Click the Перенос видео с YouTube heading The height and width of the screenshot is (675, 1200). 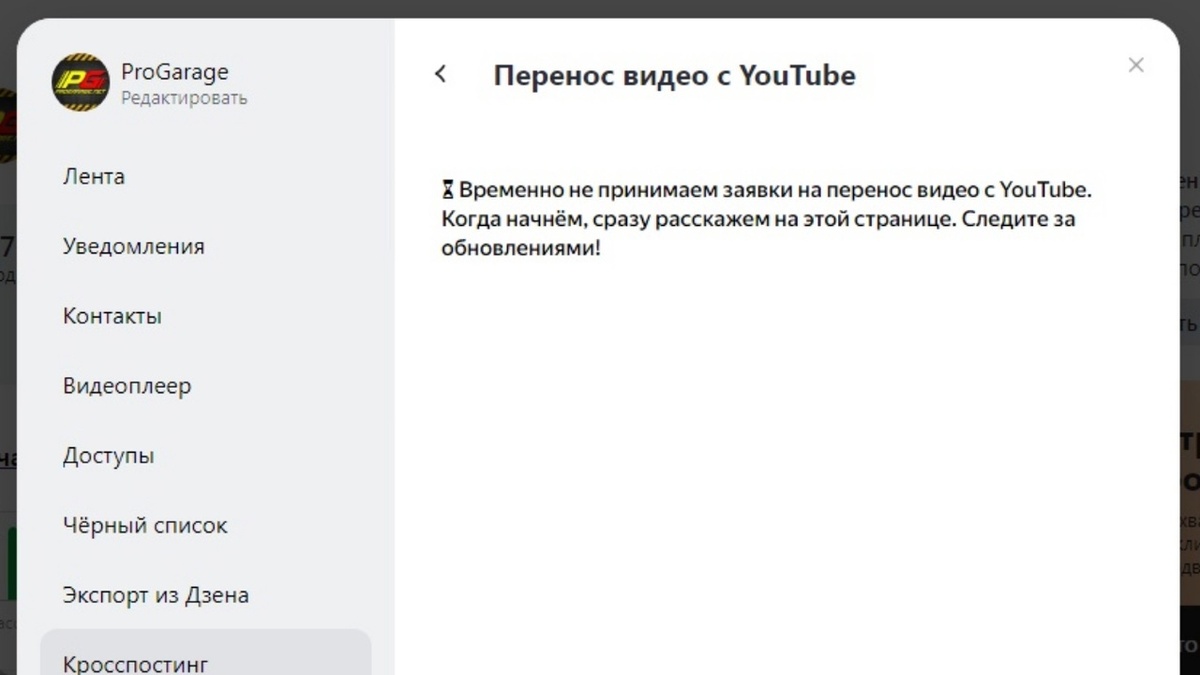click(674, 75)
